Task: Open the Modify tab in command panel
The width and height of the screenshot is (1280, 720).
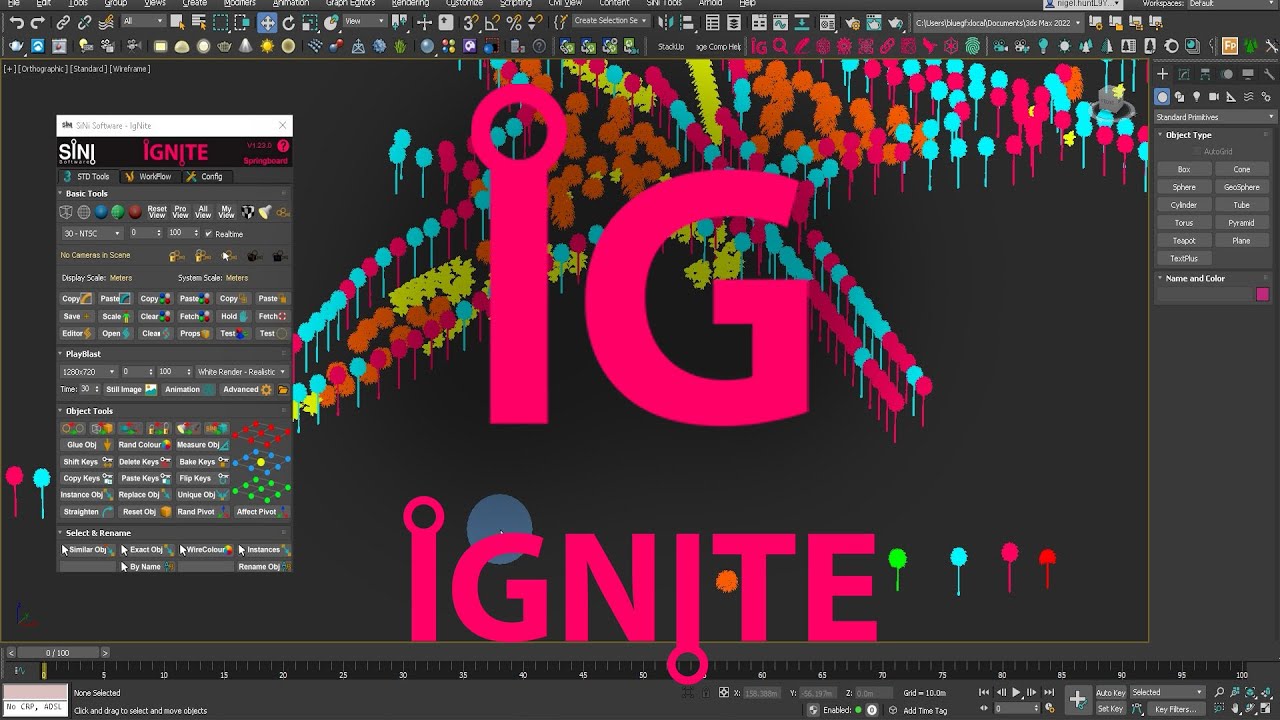Action: coord(1184,75)
